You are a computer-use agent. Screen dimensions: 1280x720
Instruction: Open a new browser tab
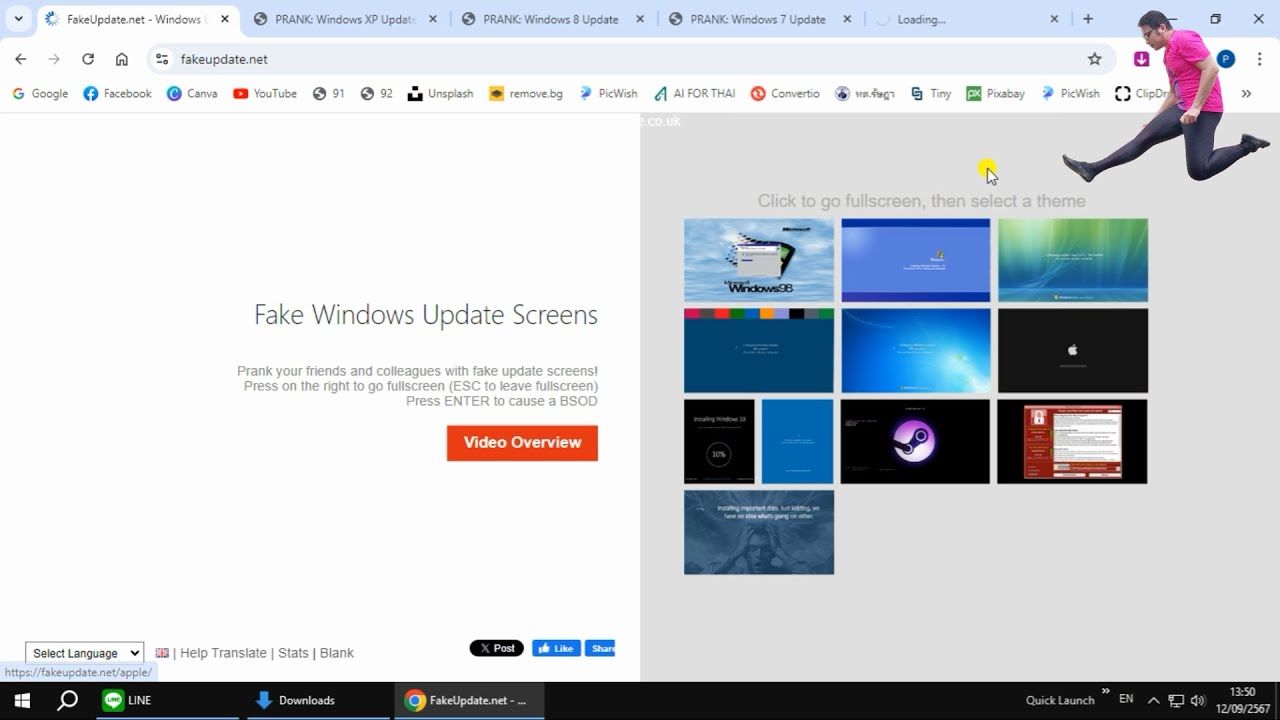pyautogui.click(x=1088, y=19)
